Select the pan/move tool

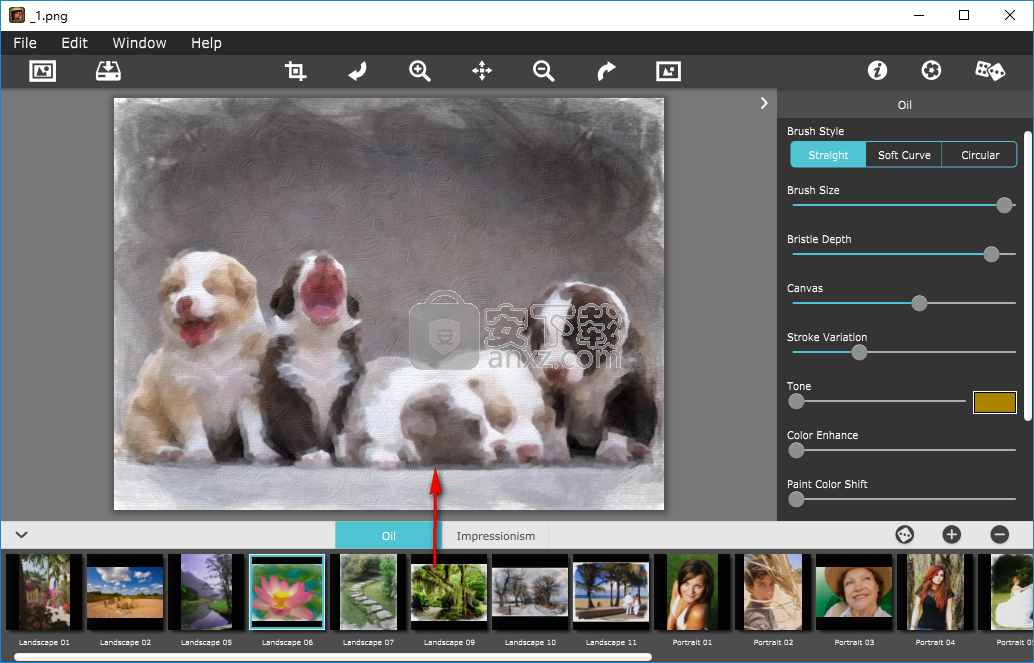(482, 71)
